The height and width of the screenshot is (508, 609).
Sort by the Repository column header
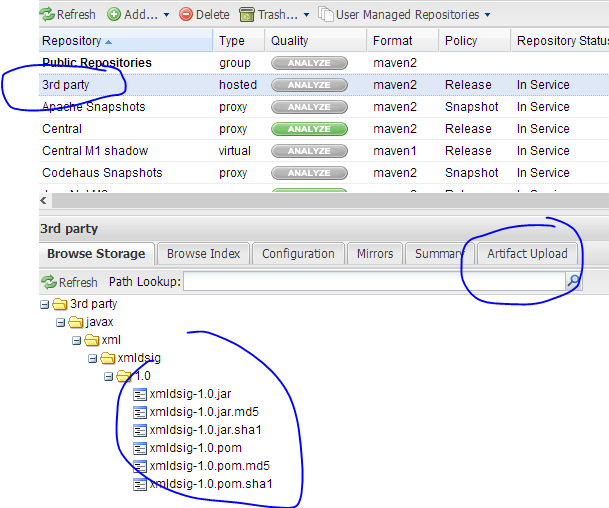pos(125,40)
